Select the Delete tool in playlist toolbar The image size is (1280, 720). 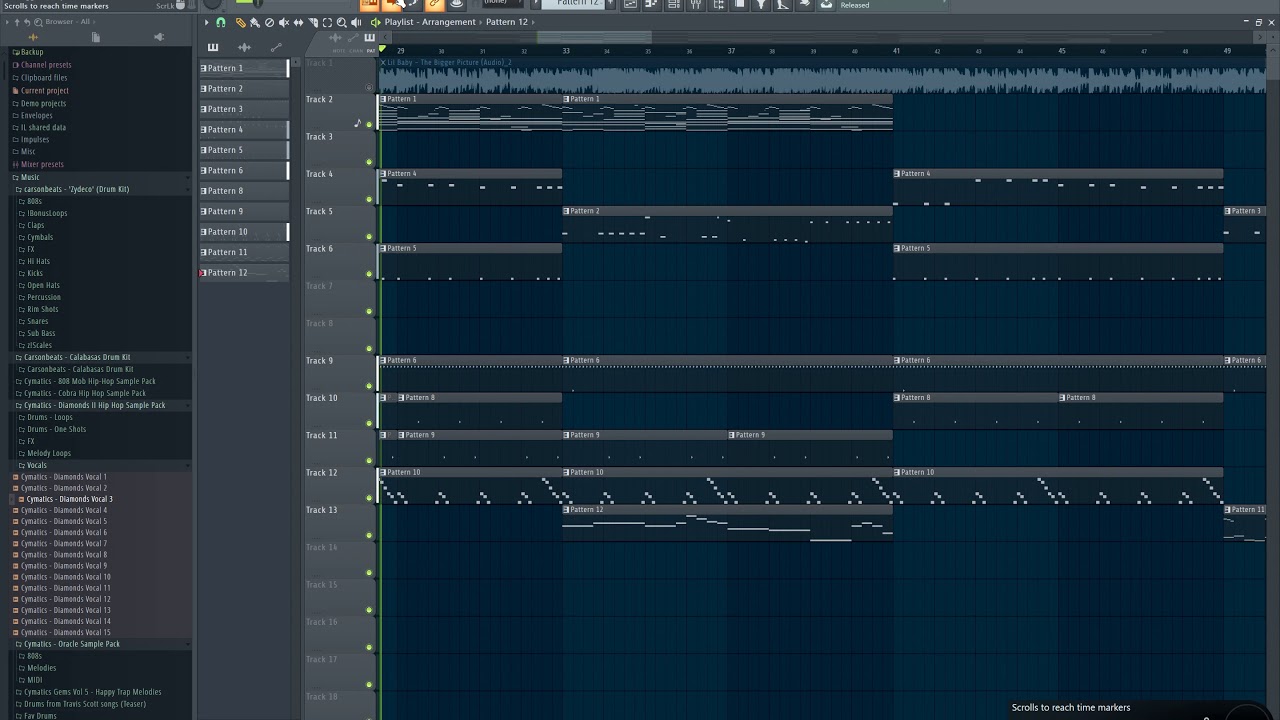[269, 22]
